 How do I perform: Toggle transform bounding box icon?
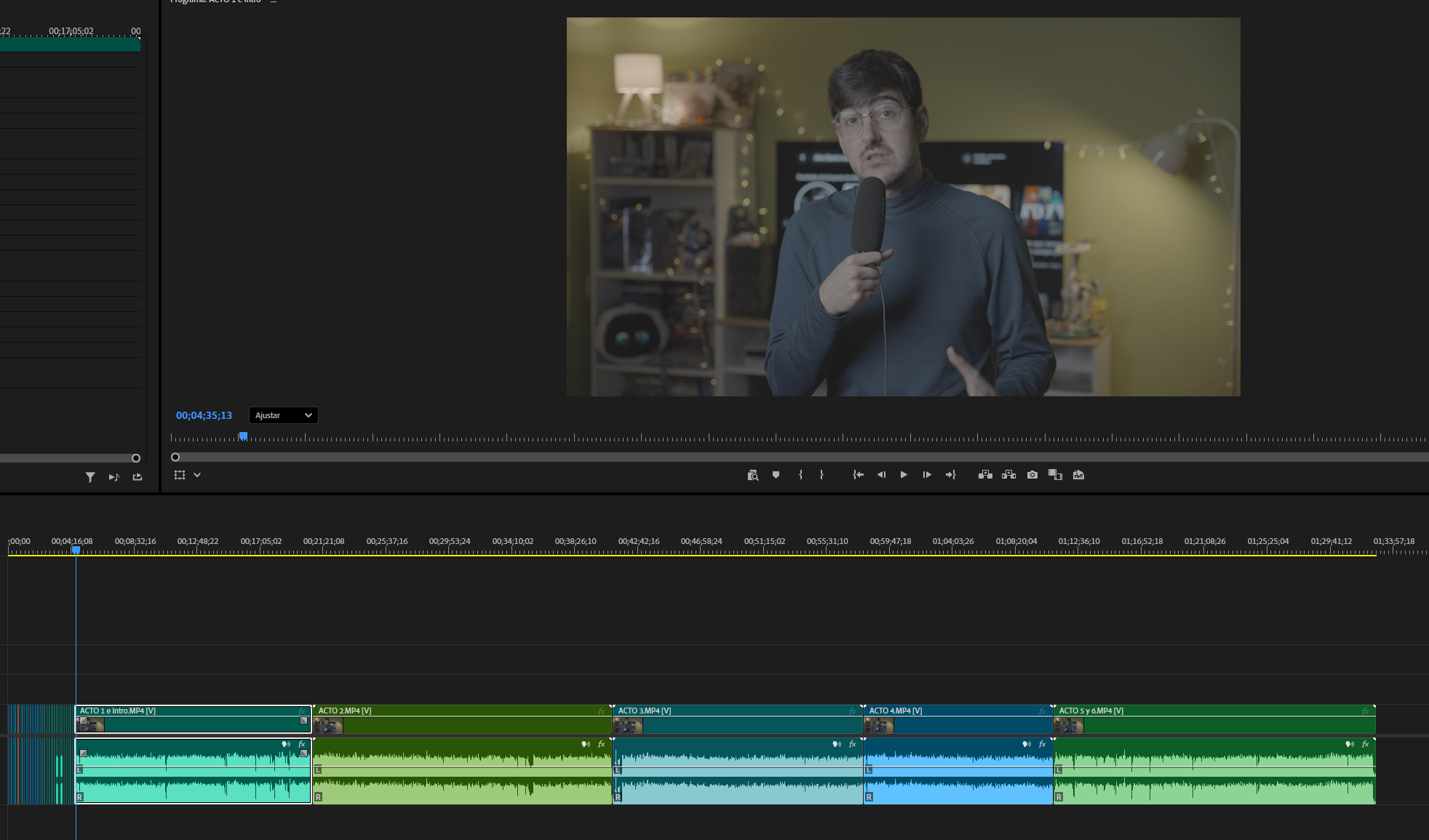[x=180, y=475]
